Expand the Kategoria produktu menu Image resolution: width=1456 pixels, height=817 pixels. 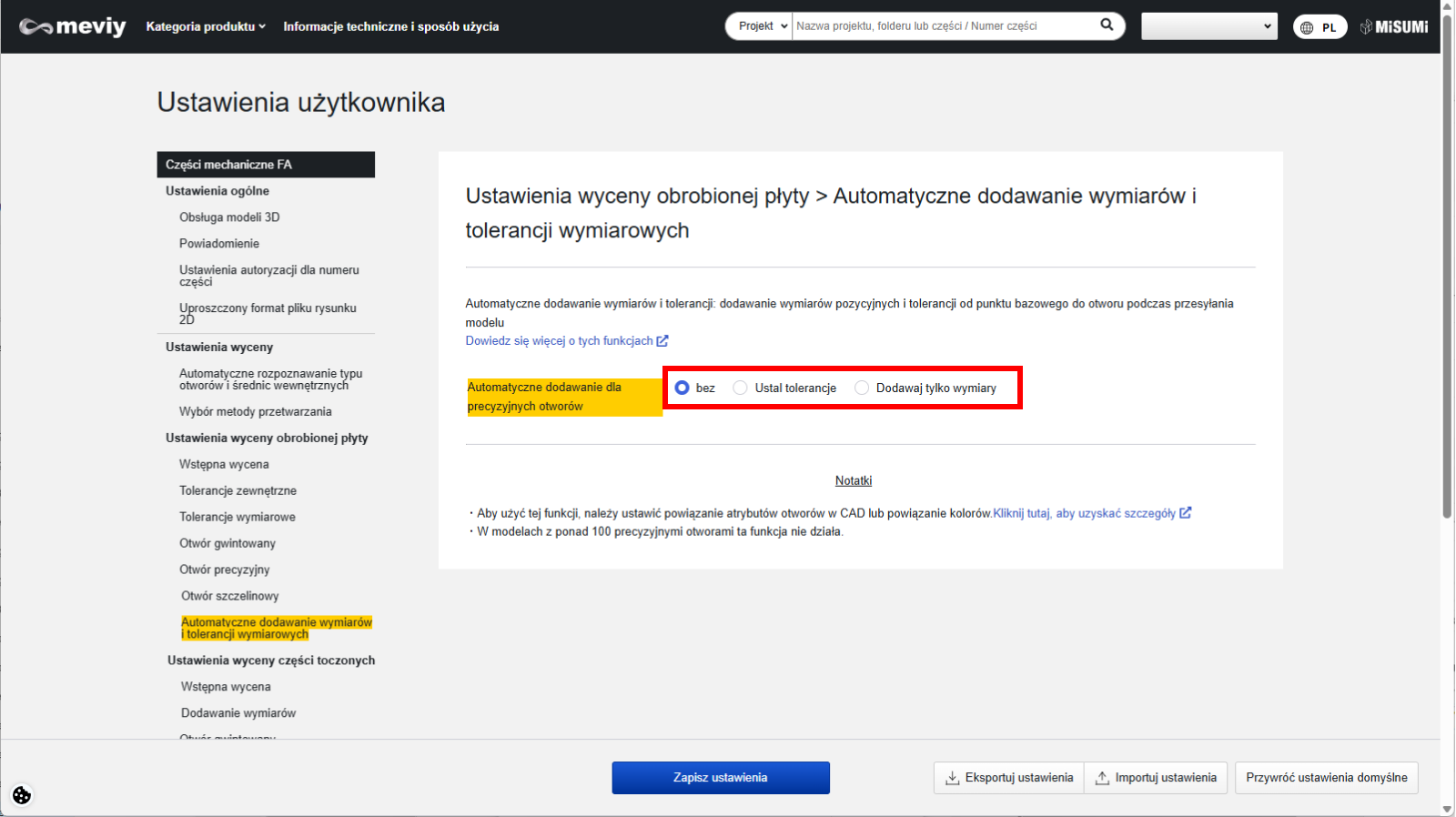206,26
